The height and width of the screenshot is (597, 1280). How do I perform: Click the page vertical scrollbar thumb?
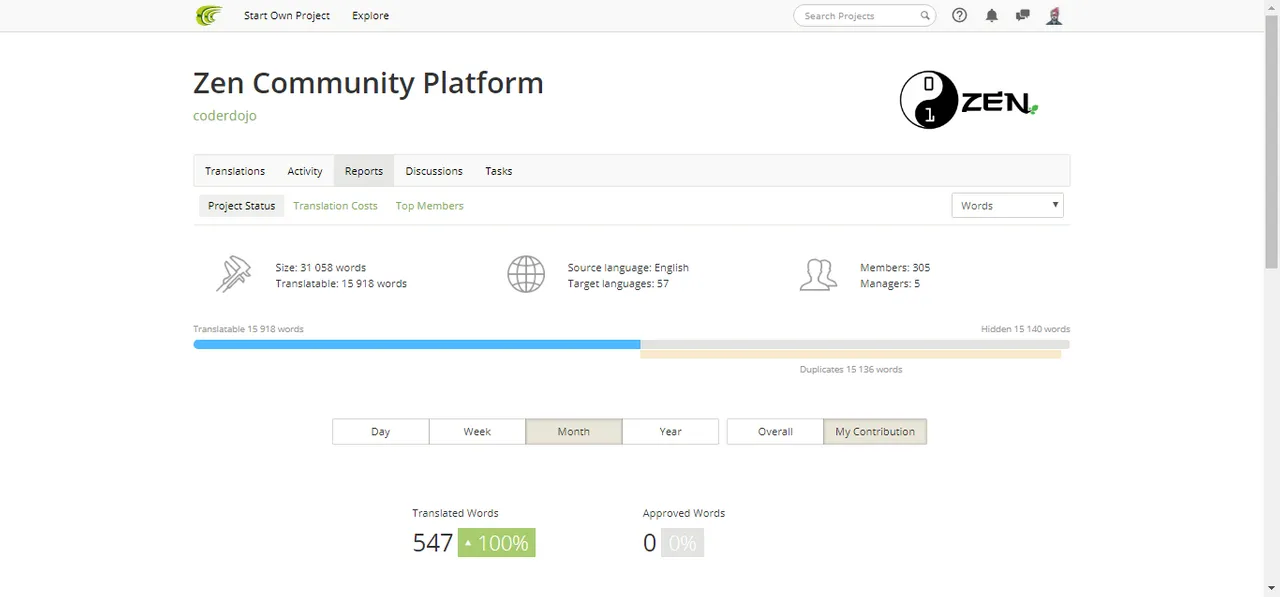(x=1272, y=140)
